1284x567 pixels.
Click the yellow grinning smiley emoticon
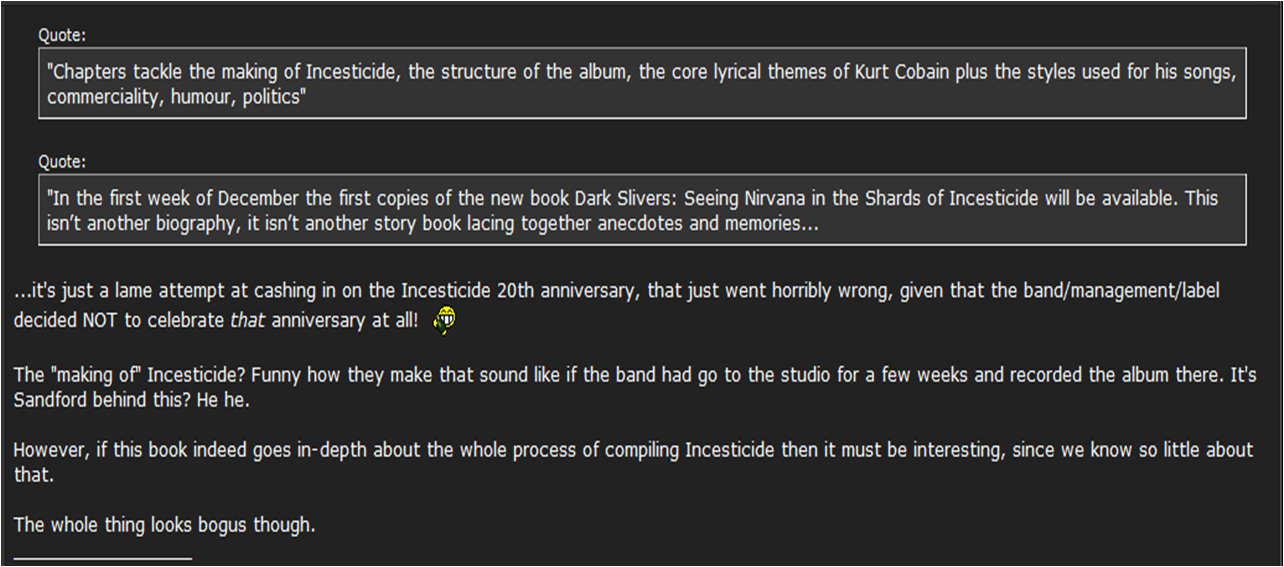(446, 320)
